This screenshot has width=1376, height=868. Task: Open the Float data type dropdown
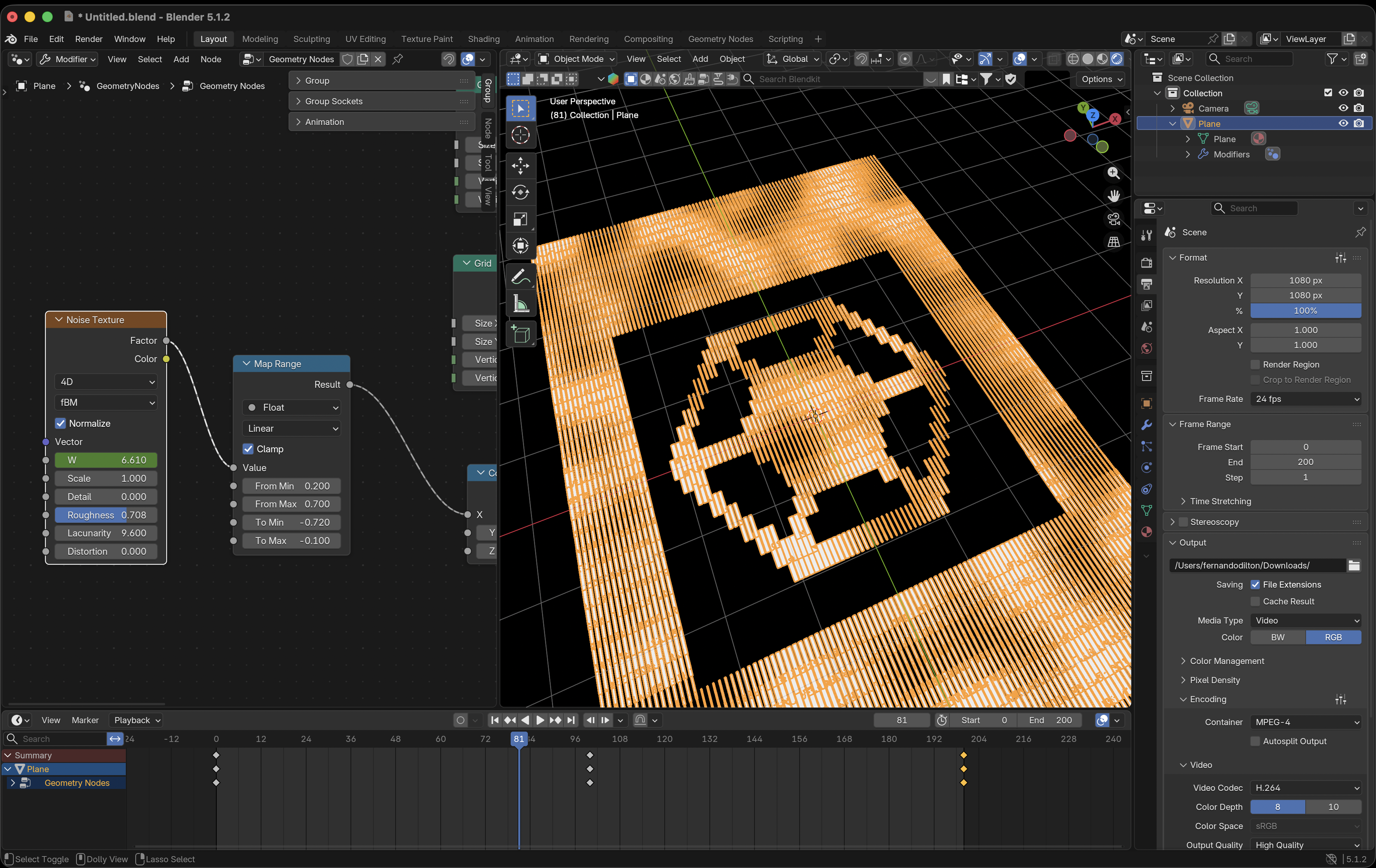pyautogui.click(x=291, y=407)
